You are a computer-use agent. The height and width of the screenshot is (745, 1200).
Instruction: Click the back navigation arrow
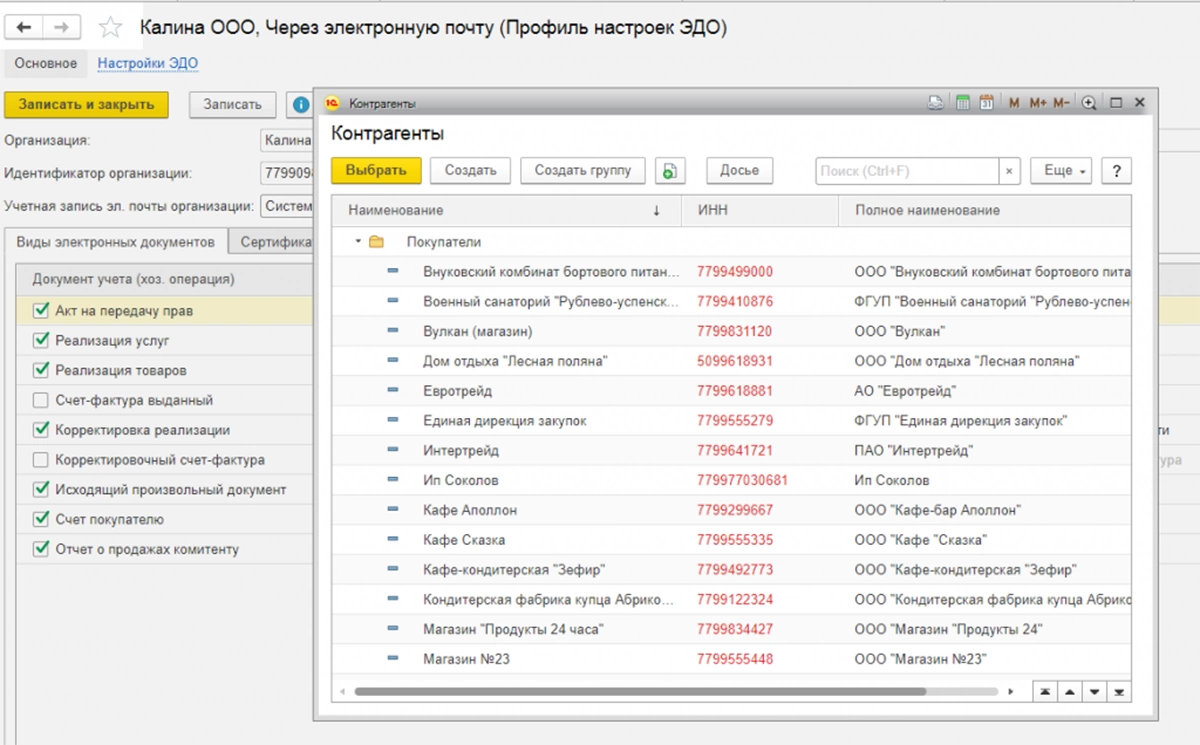pos(24,28)
